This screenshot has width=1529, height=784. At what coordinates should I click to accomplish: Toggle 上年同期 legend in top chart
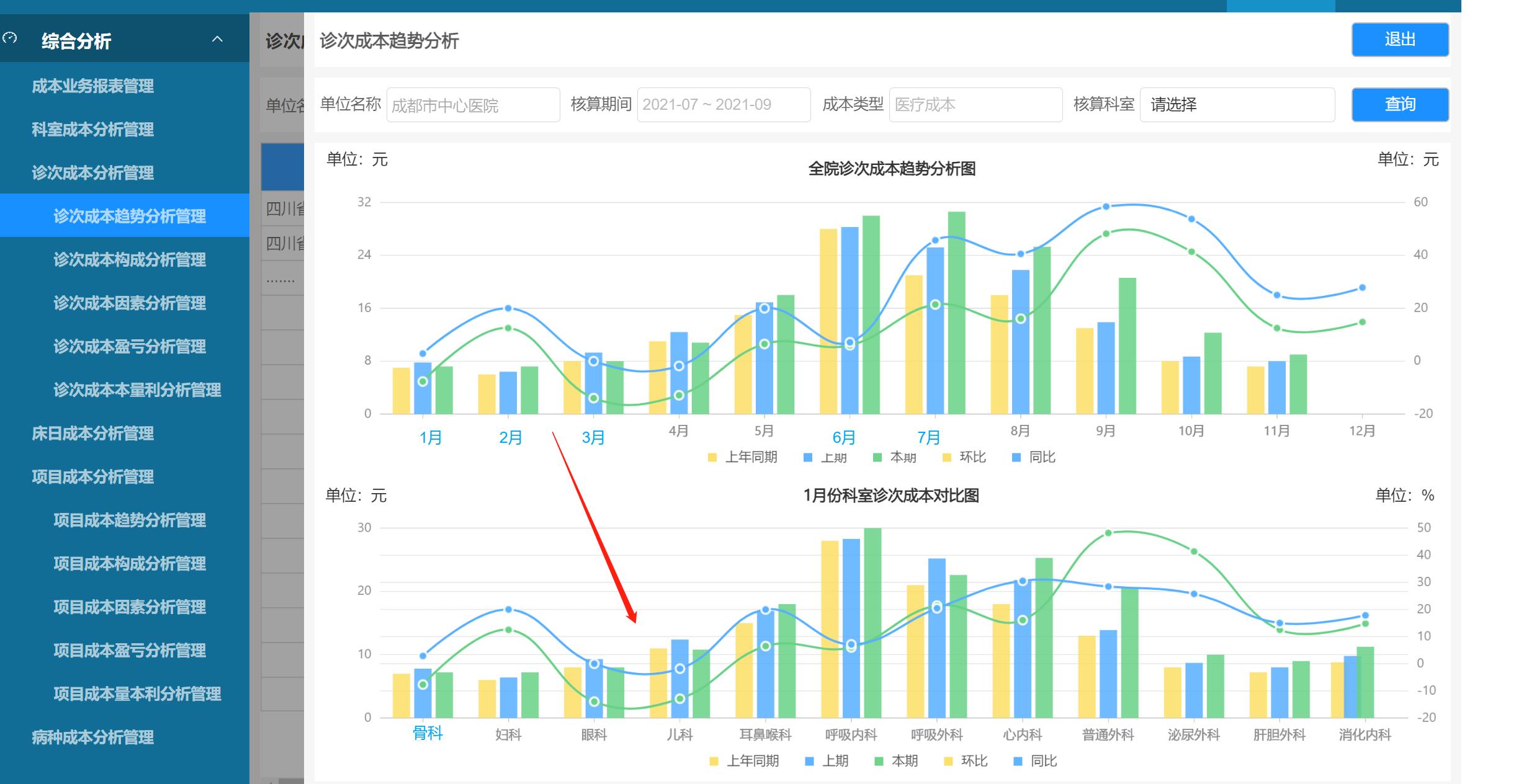(x=743, y=458)
